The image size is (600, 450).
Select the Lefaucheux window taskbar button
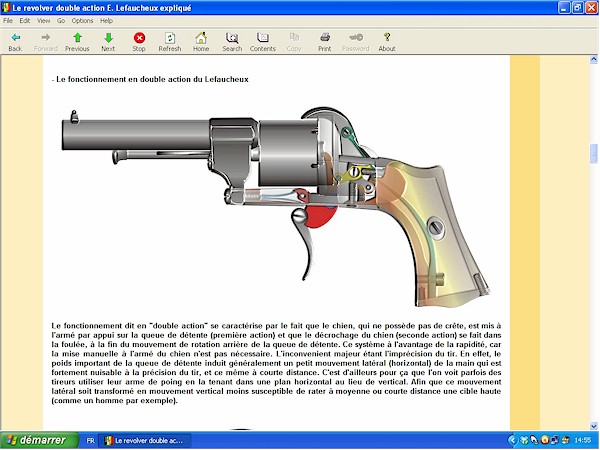[145, 440]
